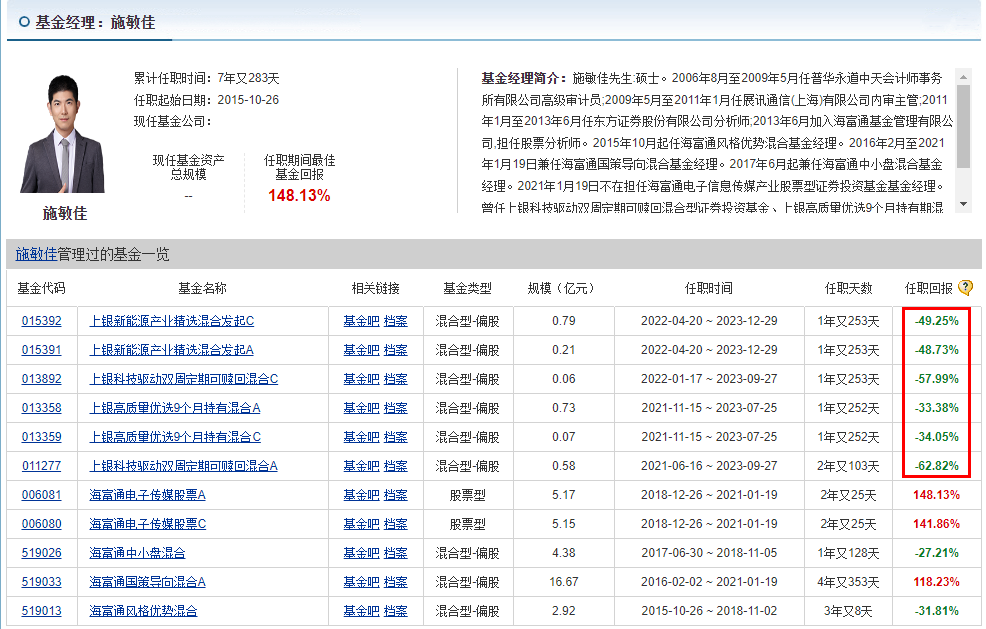This screenshot has width=986, height=629.
Task: Open fund code 006081
Action: tap(42, 494)
